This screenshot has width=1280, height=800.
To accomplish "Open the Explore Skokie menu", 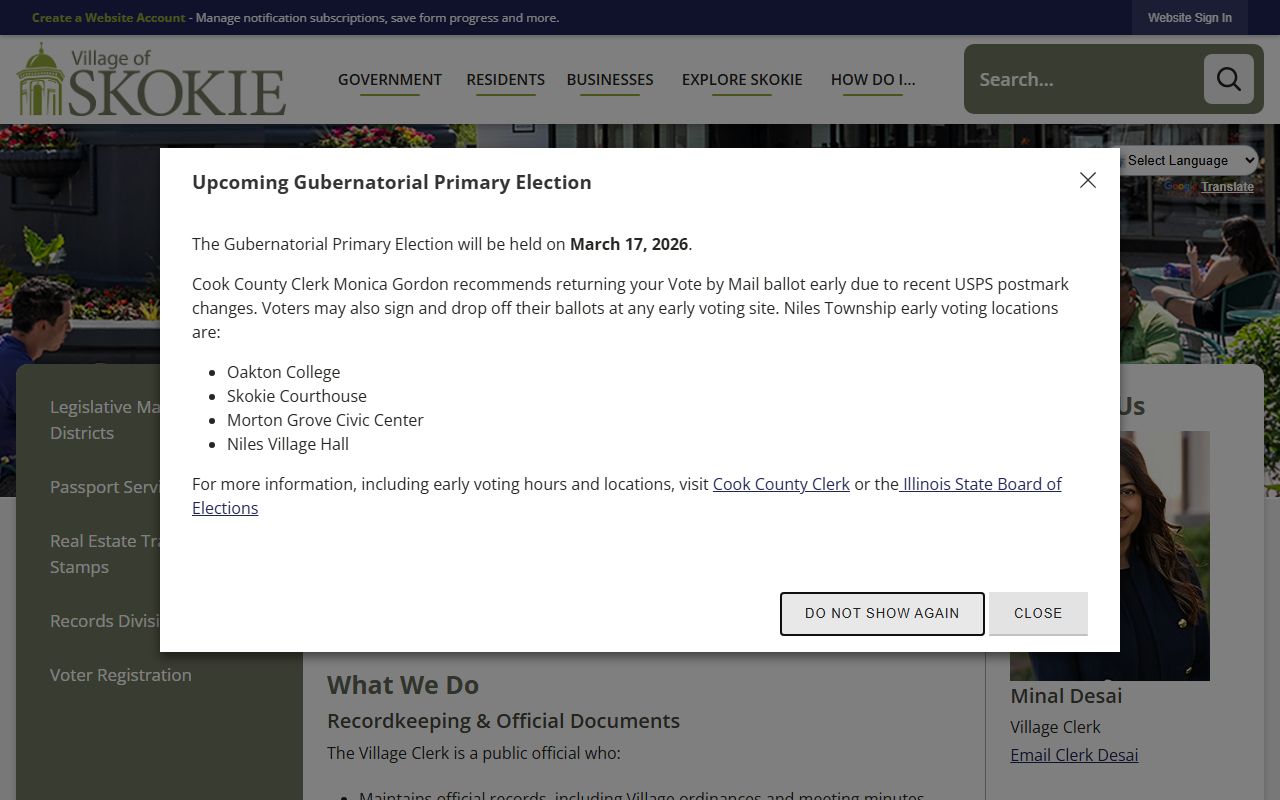I will 742,80.
